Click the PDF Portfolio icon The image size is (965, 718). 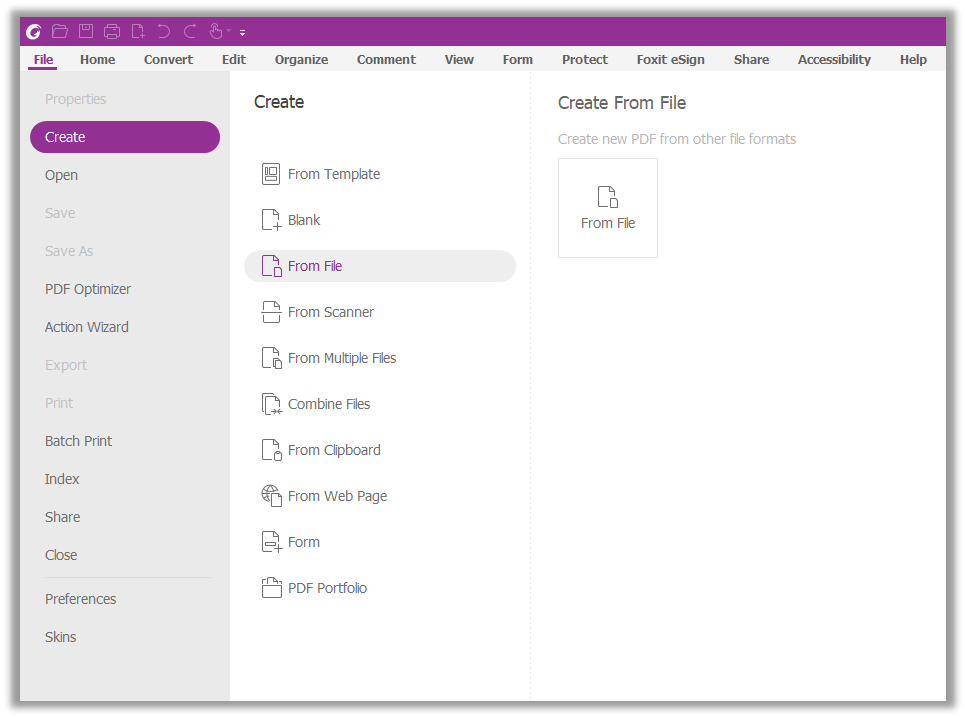tap(271, 588)
